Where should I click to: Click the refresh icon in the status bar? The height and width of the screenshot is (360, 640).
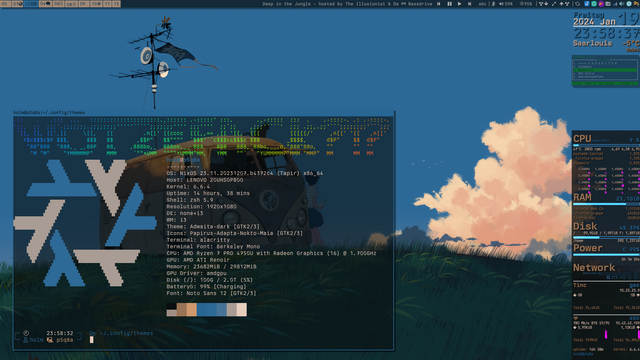577,4
